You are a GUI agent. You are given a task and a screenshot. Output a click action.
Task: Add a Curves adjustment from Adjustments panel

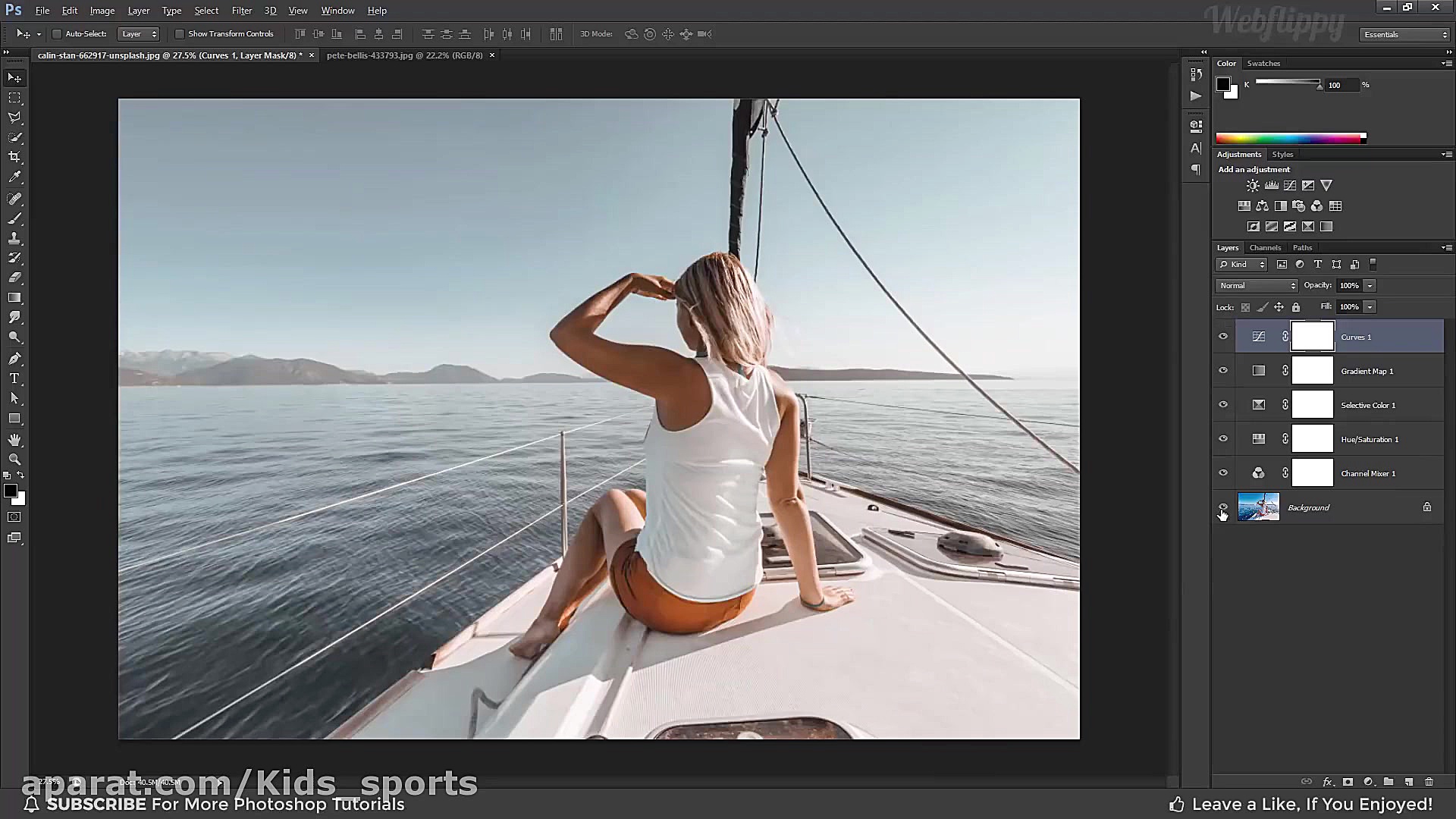[1290, 186]
